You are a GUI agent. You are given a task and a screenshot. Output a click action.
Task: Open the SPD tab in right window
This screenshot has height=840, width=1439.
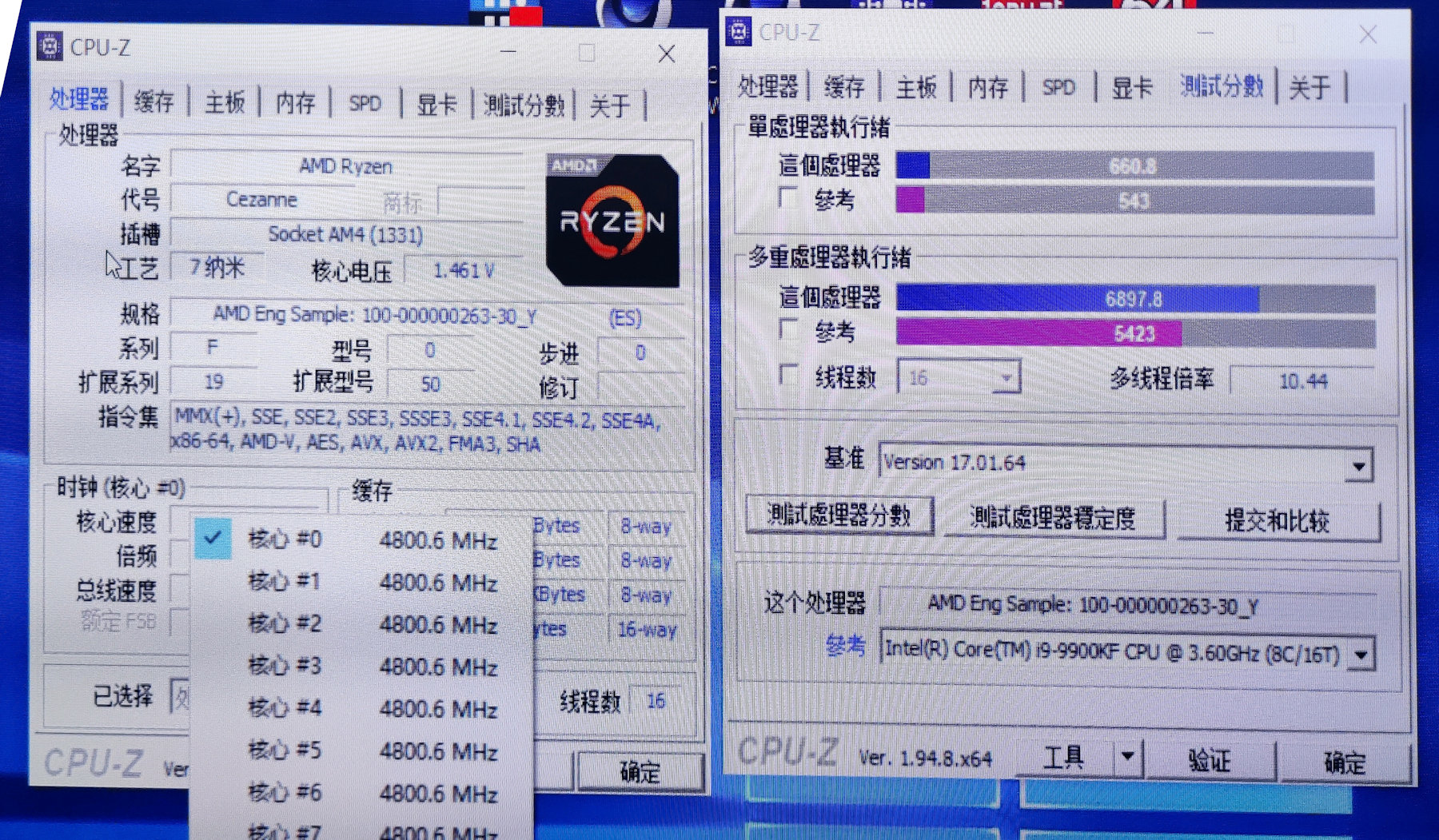pos(1058,86)
